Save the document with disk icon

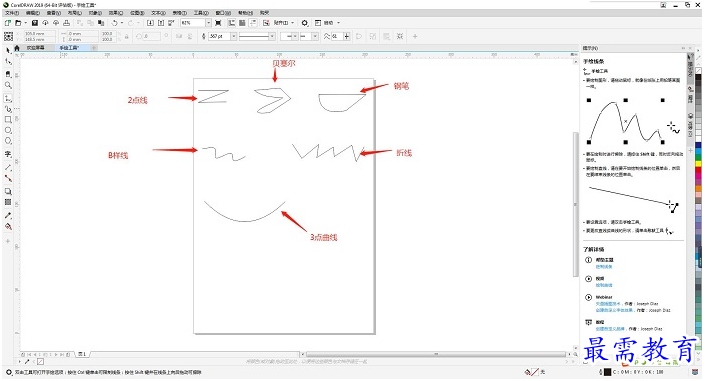(x=35, y=22)
